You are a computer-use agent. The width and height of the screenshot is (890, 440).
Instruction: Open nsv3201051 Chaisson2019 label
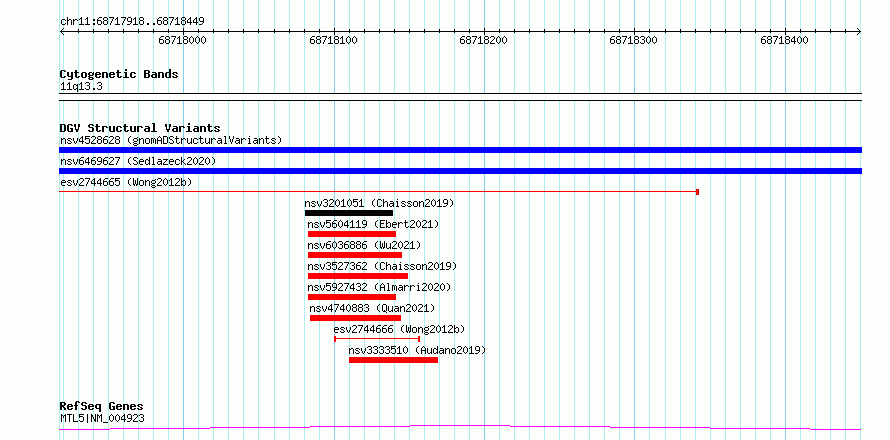pyautogui.click(x=379, y=203)
